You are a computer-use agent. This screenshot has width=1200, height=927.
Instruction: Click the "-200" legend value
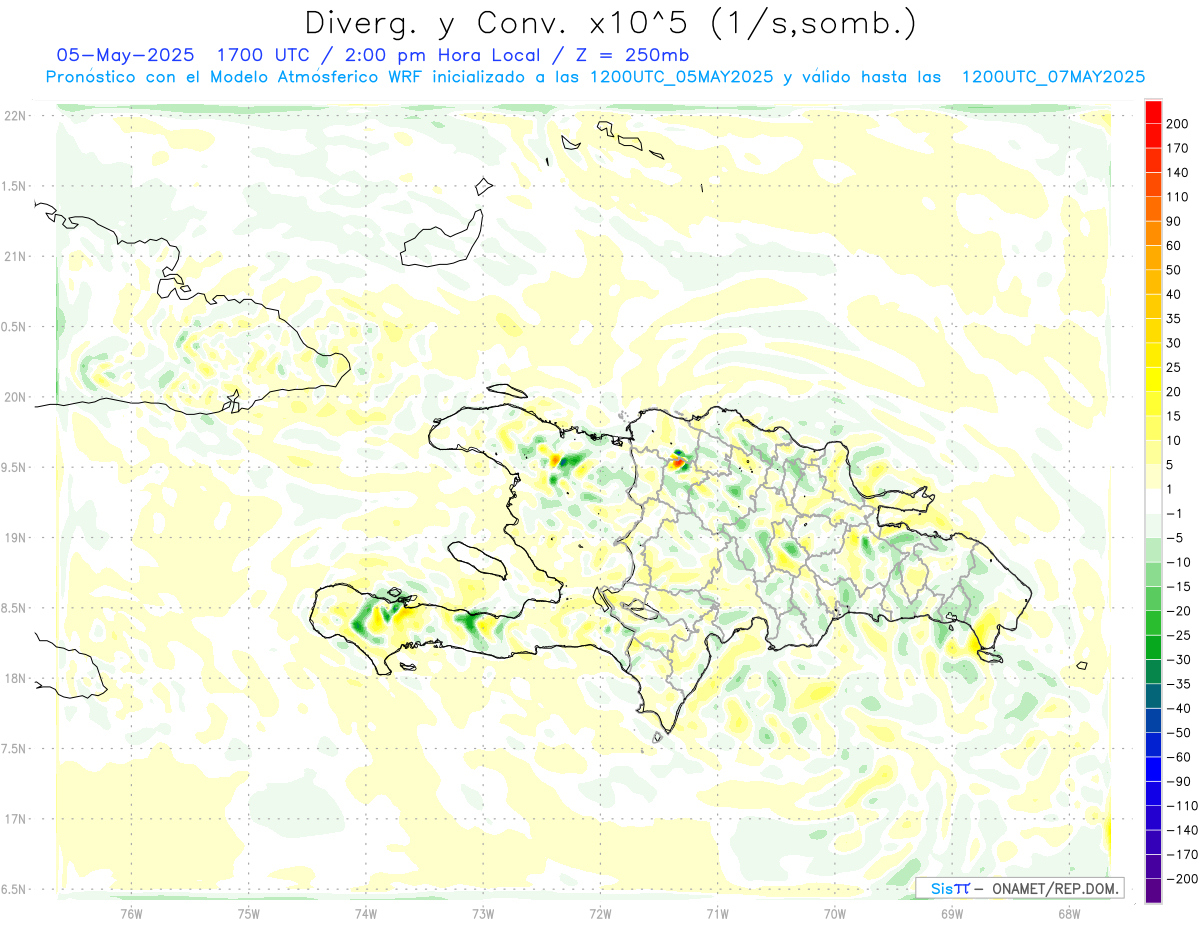coord(1183,879)
